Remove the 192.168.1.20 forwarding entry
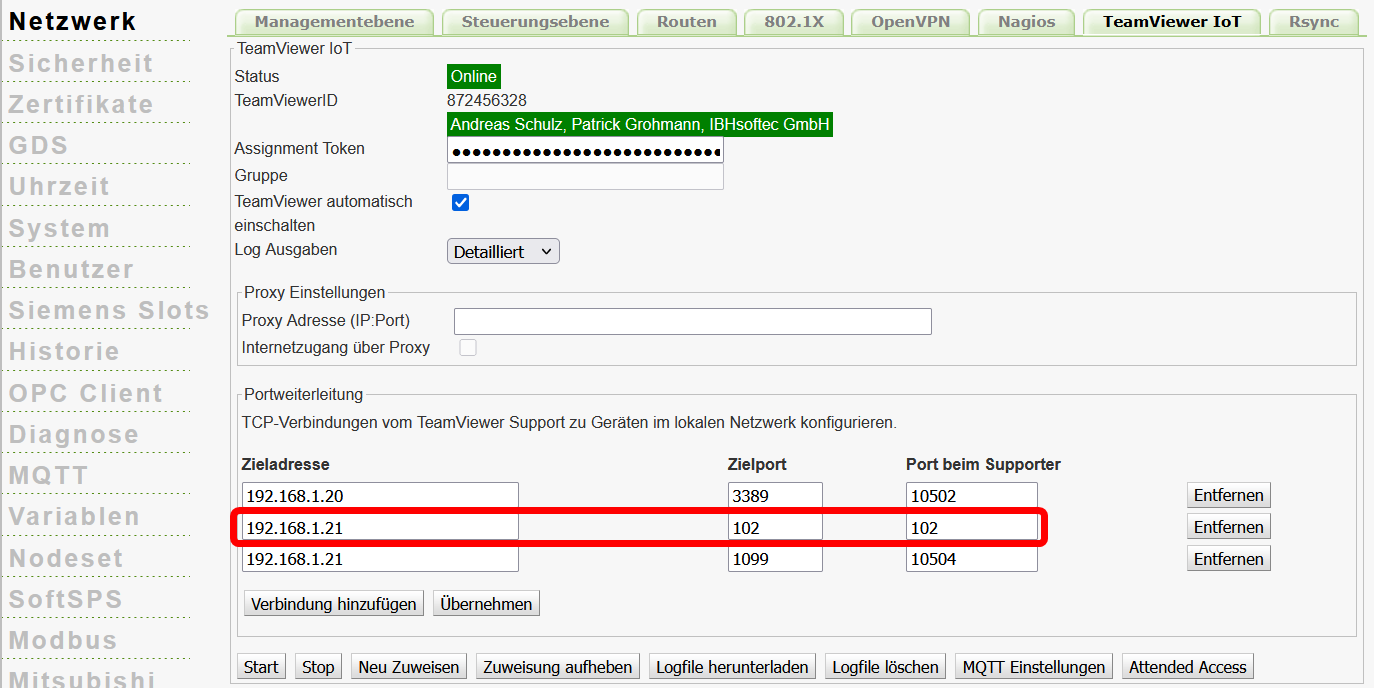The image size is (1374, 688). click(1229, 495)
